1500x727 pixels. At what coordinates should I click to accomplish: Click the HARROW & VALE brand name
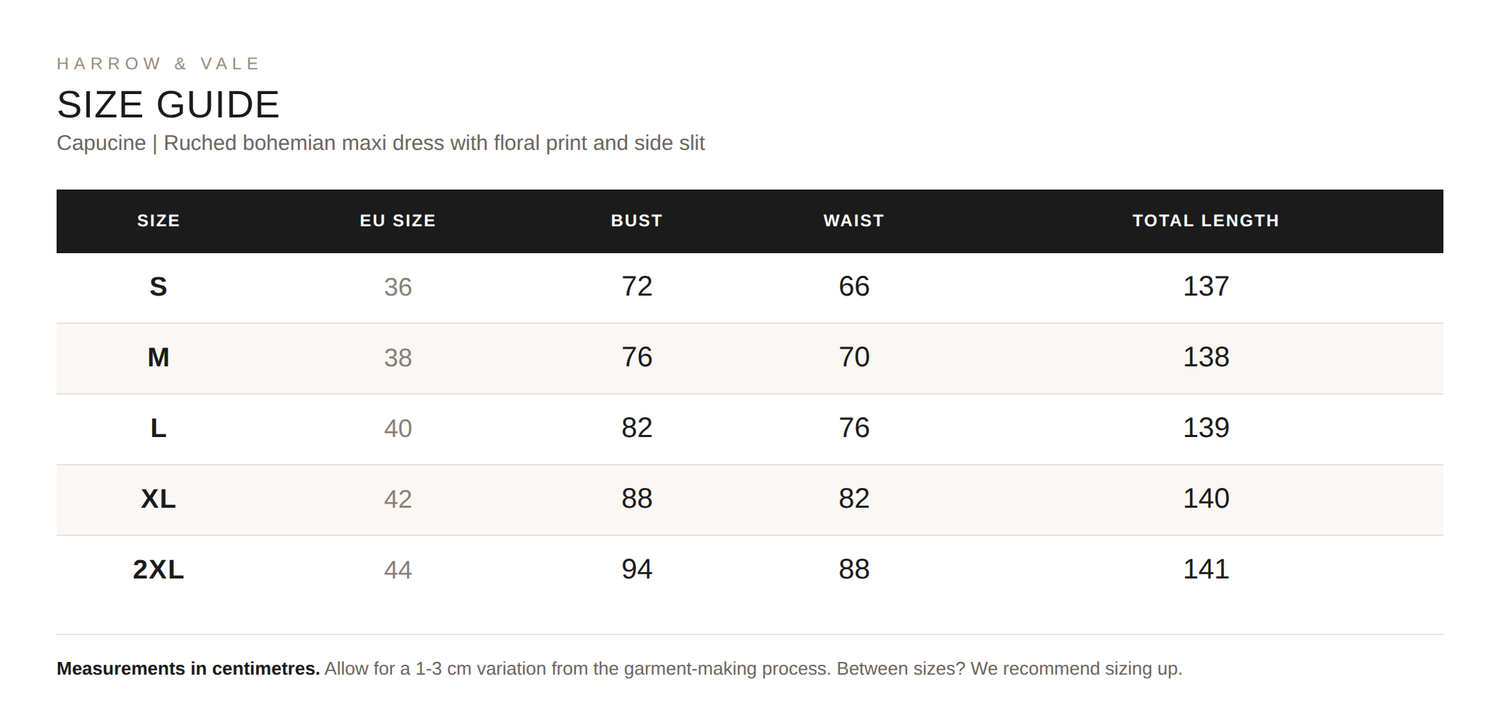158,64
